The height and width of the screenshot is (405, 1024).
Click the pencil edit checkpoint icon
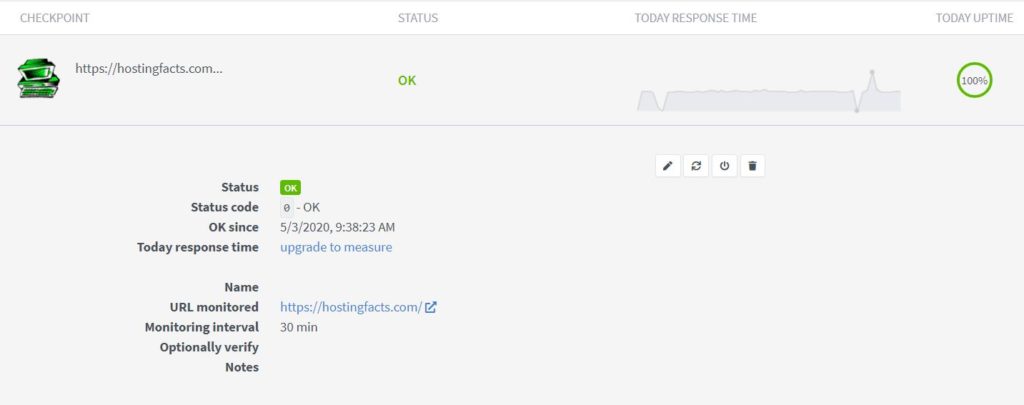[x=667, y=166]
